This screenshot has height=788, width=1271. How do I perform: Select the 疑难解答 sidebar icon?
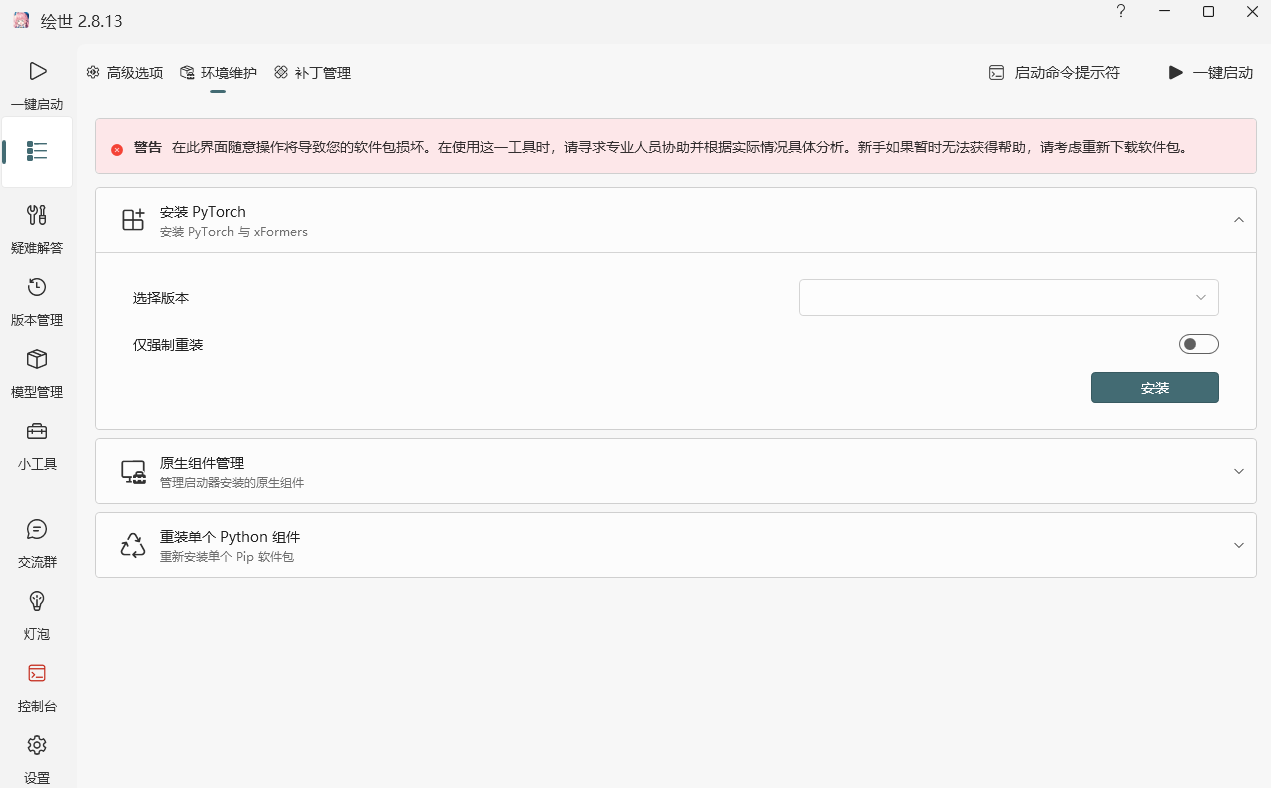tap(37, 228)
